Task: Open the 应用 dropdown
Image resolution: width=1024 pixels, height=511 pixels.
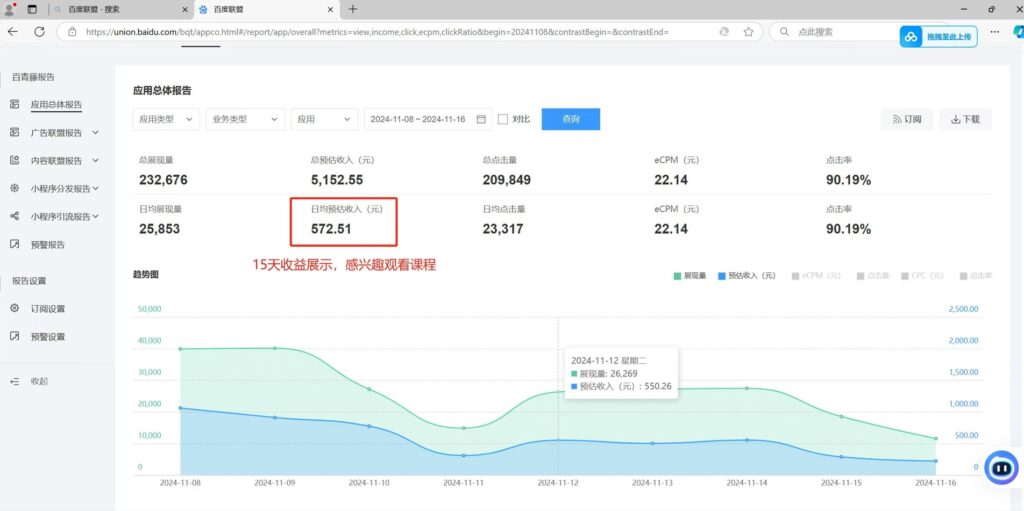Action: click(324, 119)
